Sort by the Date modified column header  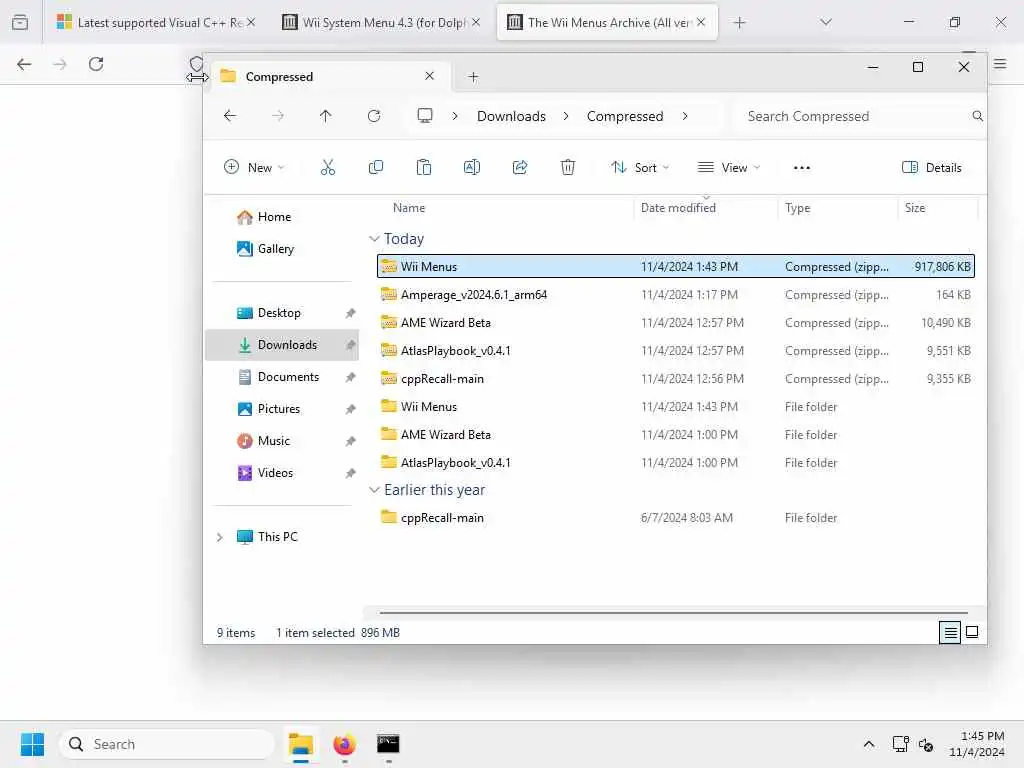678,208
